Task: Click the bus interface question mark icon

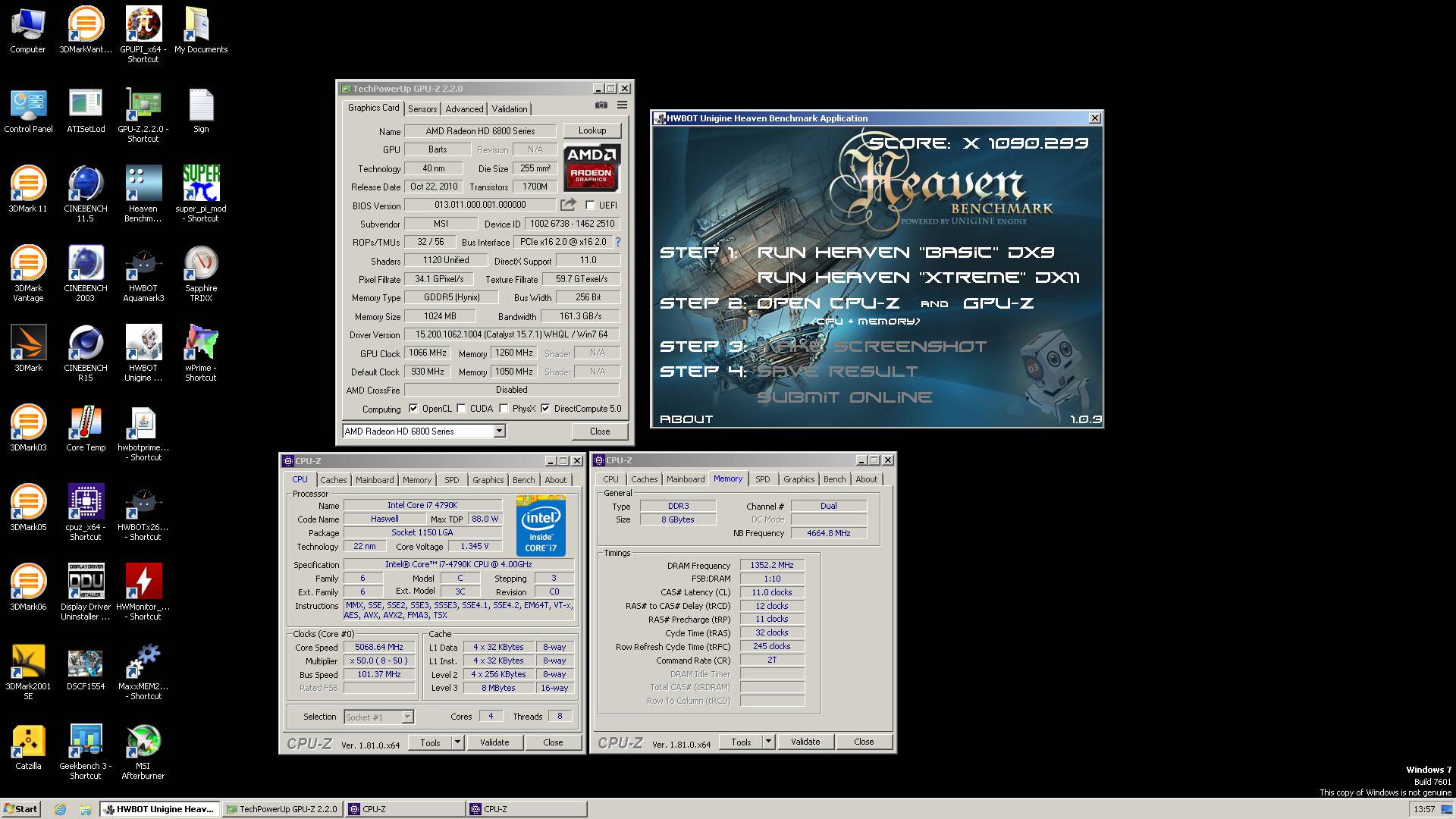Action: pyautogui.click(x=617, y=242)
